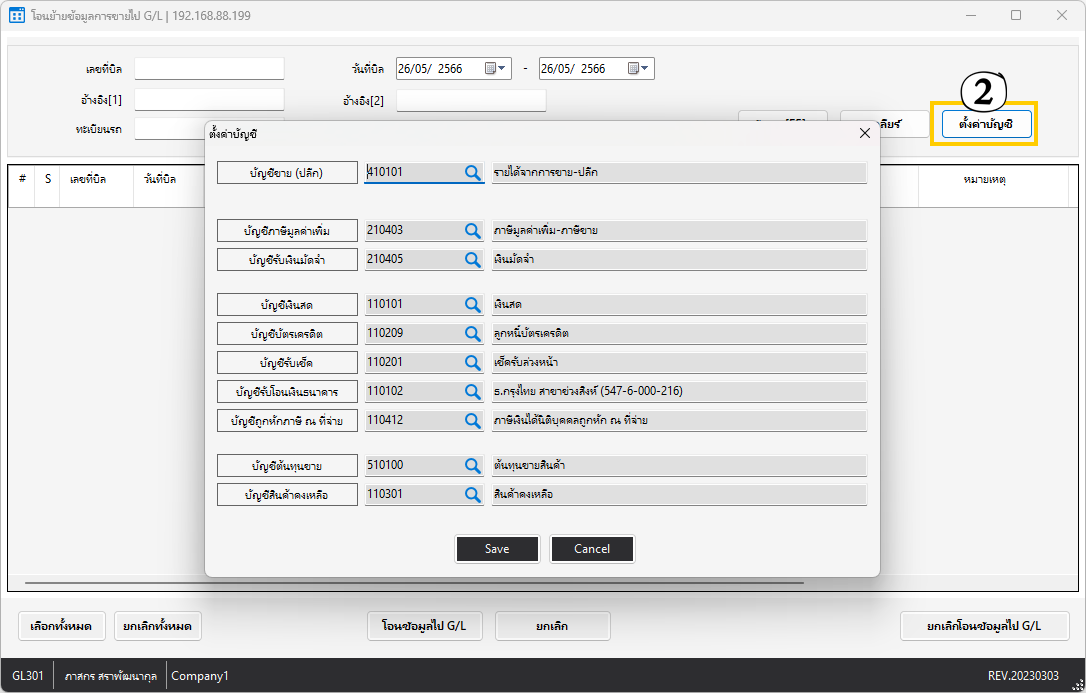Close the ตั้งค่าบัญชี dialog with X
This screenshot has width=1086, height=693.
(x=865, y=133)
